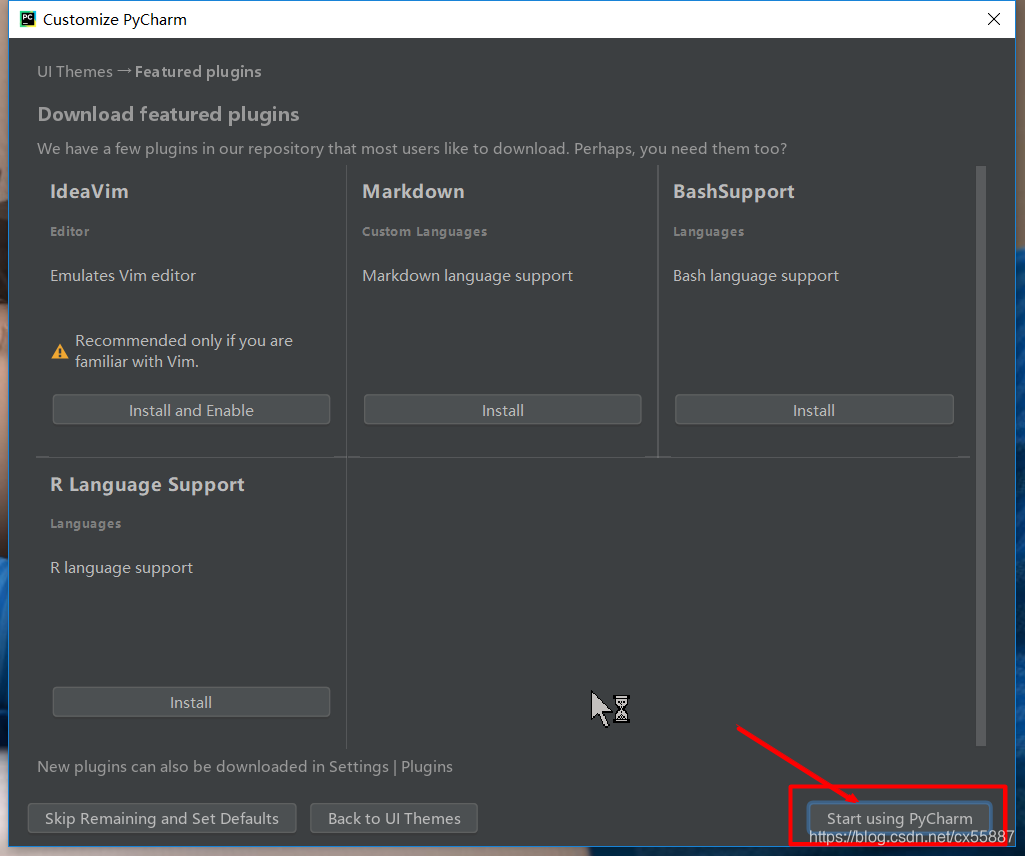Click 'Editor' category label under IdeaVim
This screenshot has width=1025, height=856.
pos(70,231)
